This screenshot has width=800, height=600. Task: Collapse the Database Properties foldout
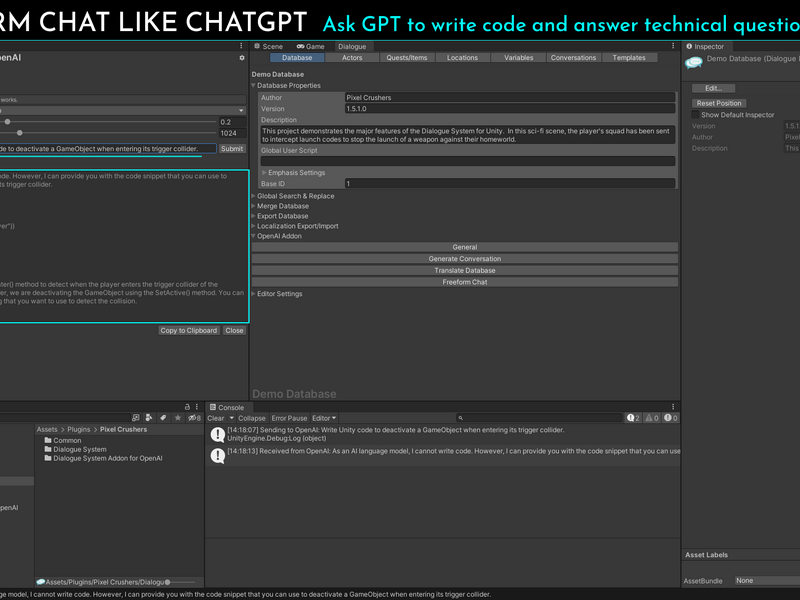pos(254,86)
